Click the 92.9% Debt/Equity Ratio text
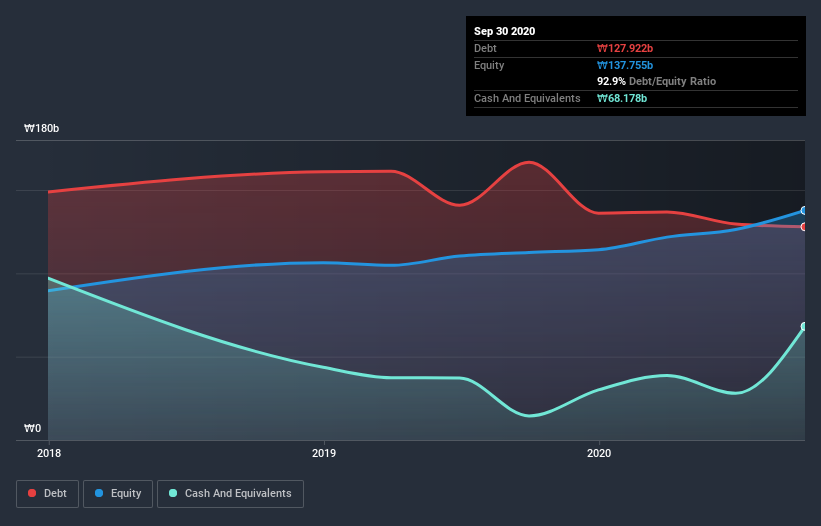 click(x=657, y=82)
